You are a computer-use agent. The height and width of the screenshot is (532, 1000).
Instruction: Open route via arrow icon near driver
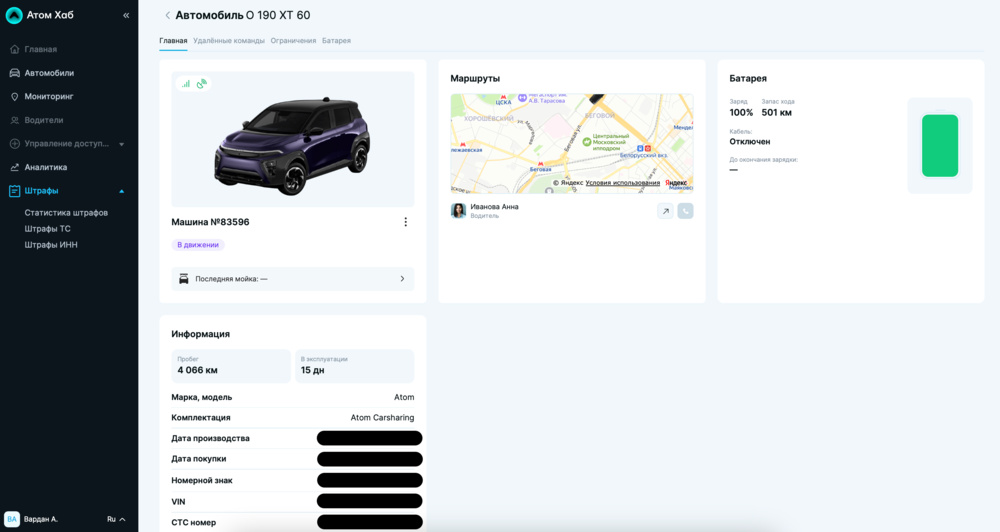665,211
